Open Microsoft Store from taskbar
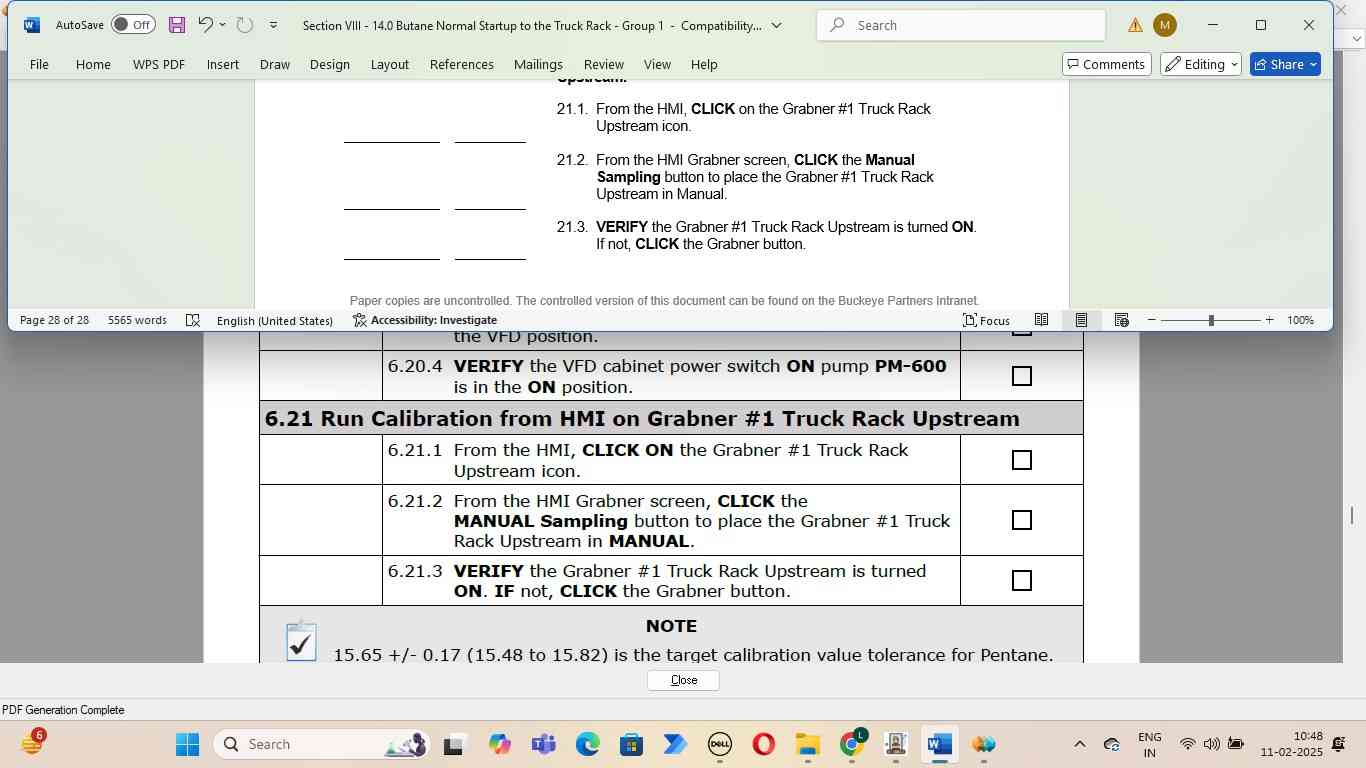 (631, 744)
